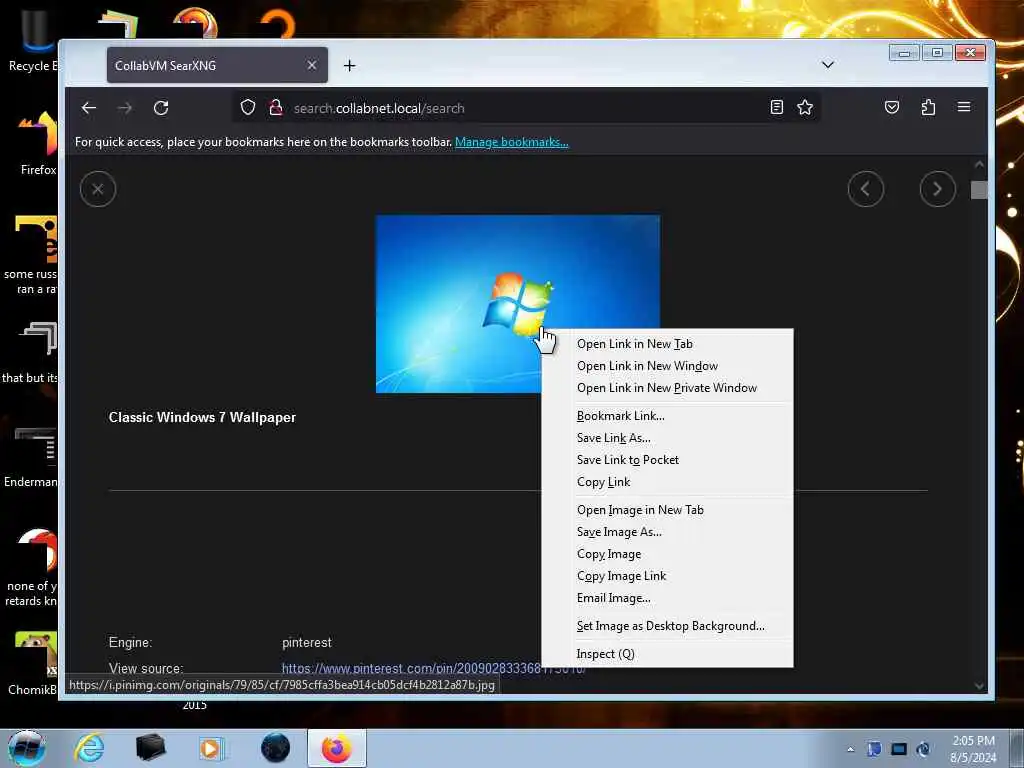Open the Firefox hamburger application menu
Viewport: 1024px width, 768px height.
point(964,107)
